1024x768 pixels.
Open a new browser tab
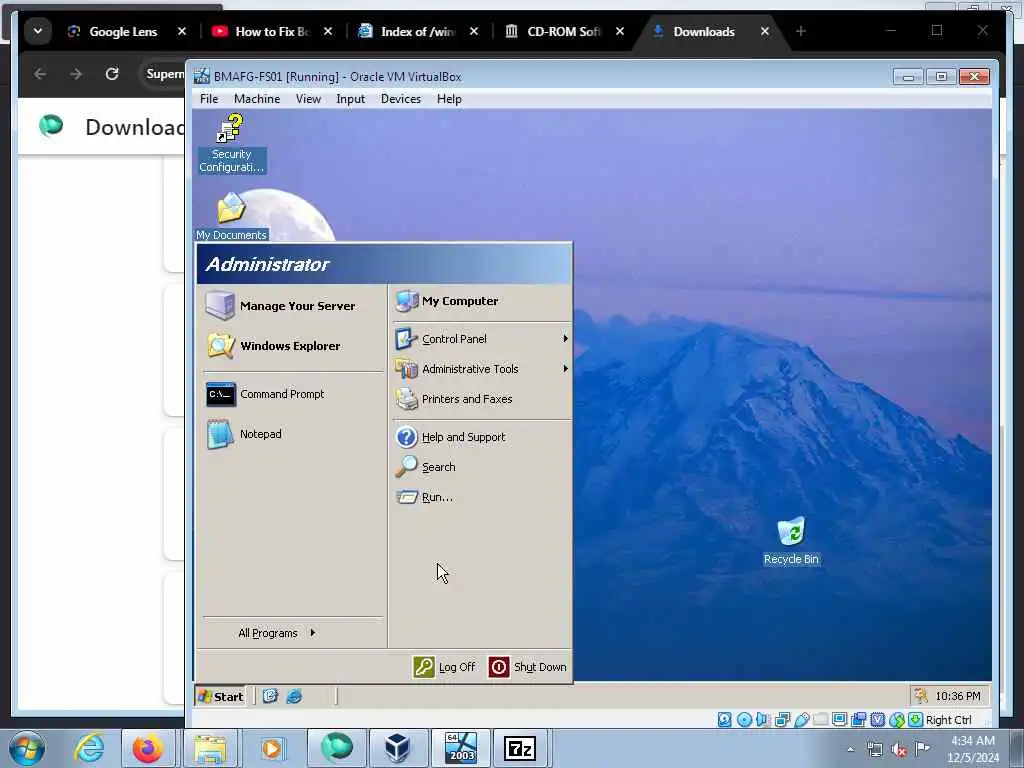pyautogui.click(x=801, y=31)
